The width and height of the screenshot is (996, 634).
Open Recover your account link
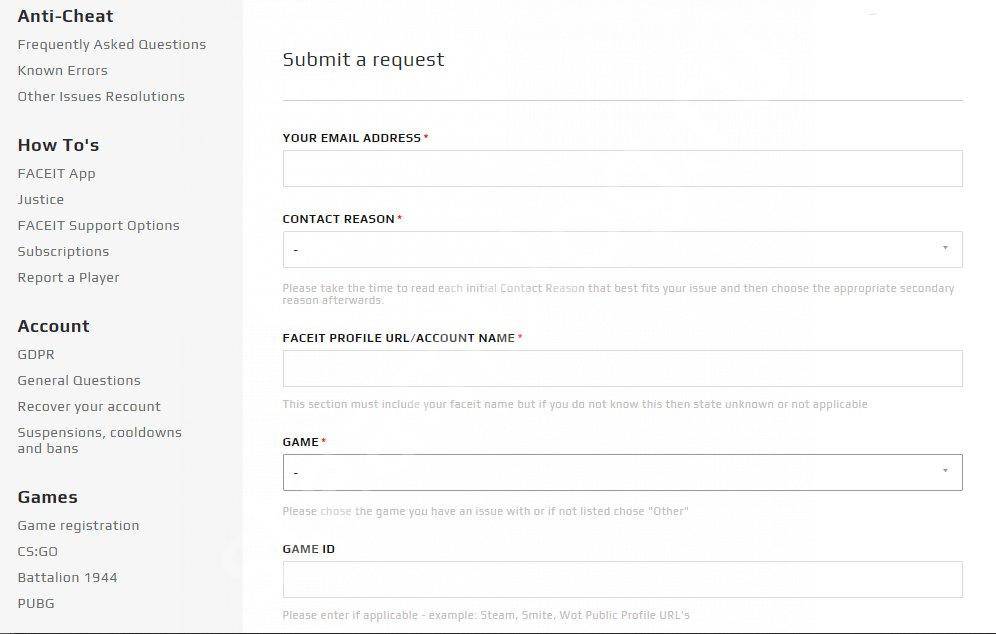coord(89,407)
